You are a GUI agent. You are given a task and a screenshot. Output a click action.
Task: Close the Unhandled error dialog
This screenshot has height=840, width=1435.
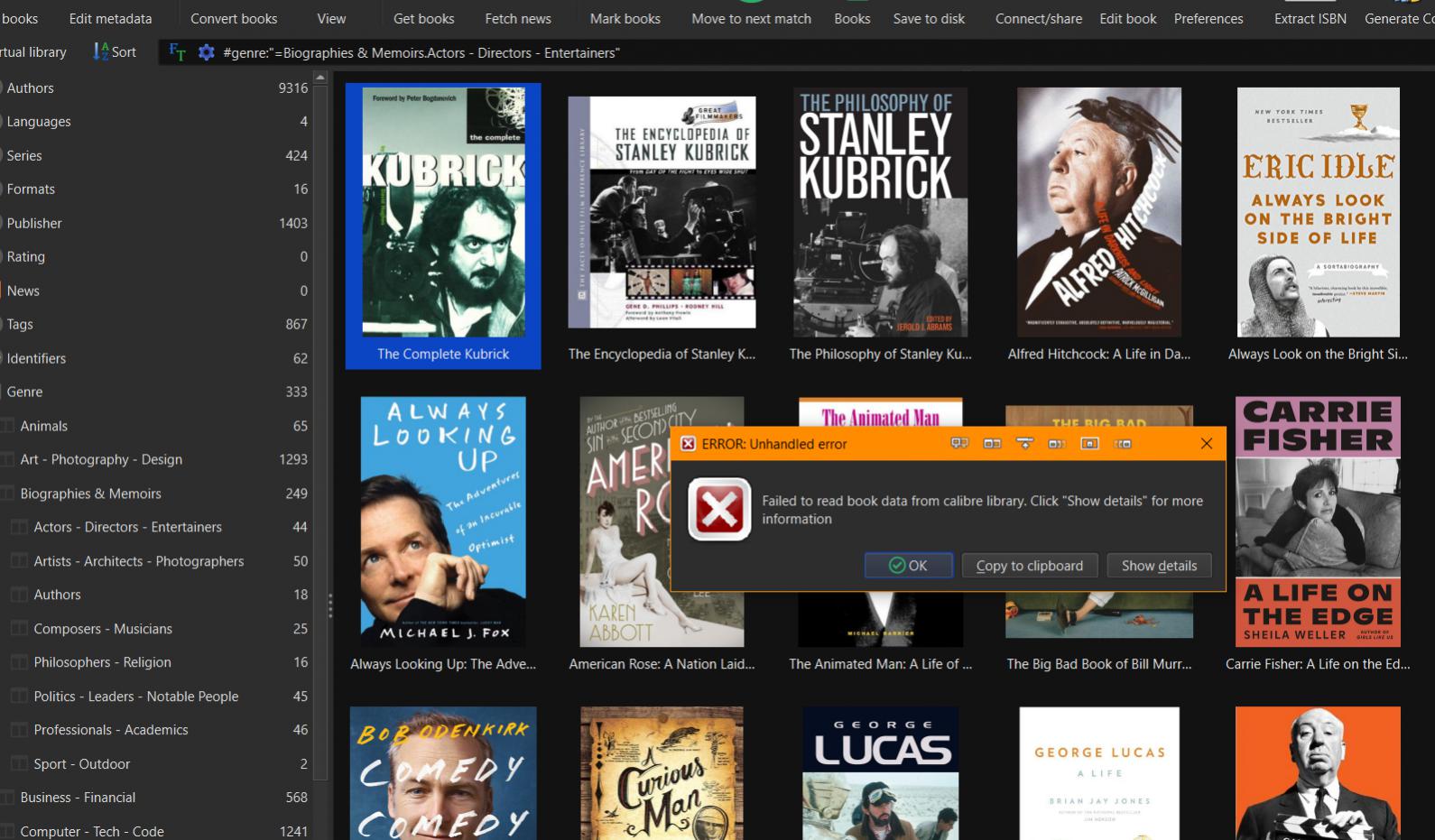pos(1207,443)
